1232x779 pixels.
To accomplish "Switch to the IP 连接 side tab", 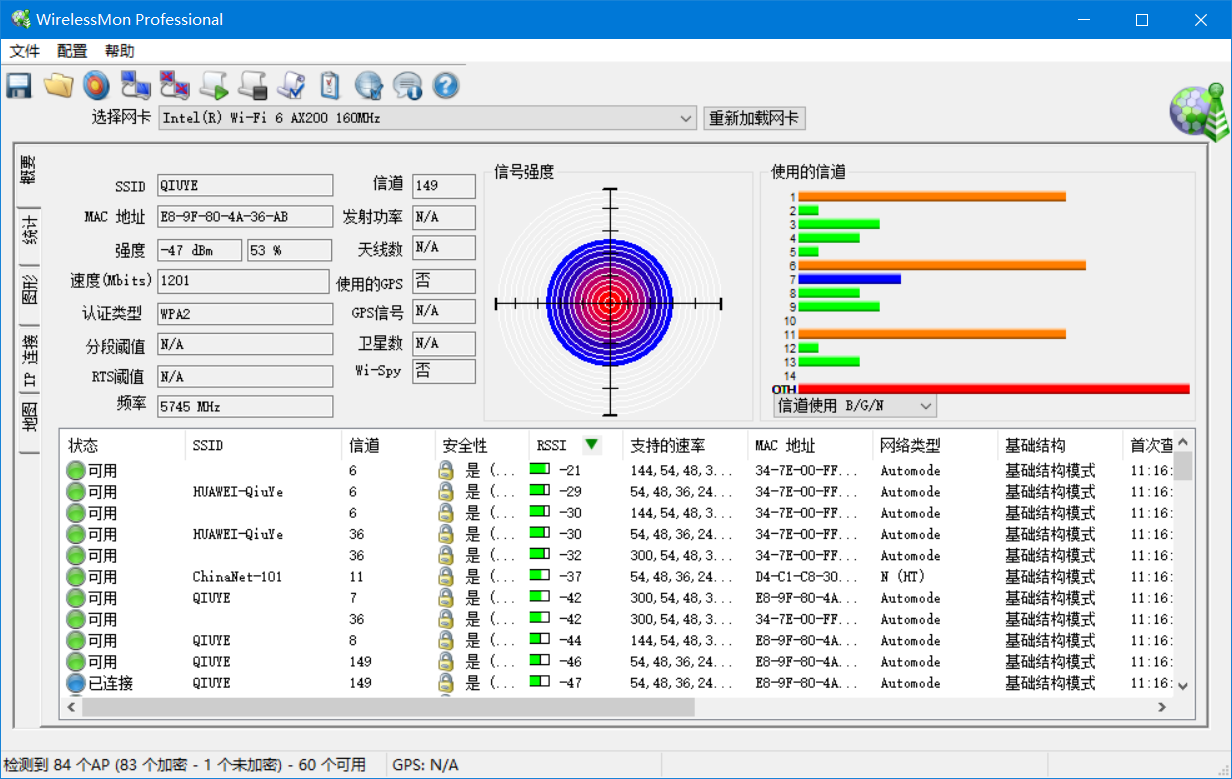I will (30, 361).
